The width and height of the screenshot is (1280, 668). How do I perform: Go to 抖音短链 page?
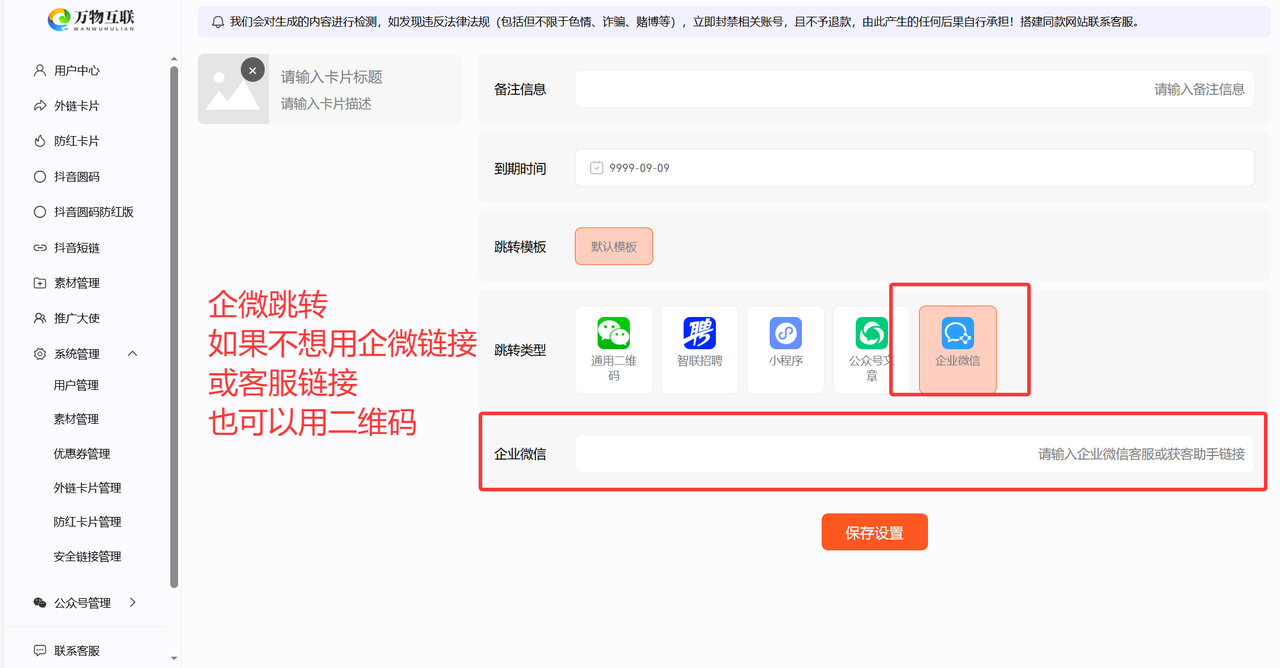(77, 248)
